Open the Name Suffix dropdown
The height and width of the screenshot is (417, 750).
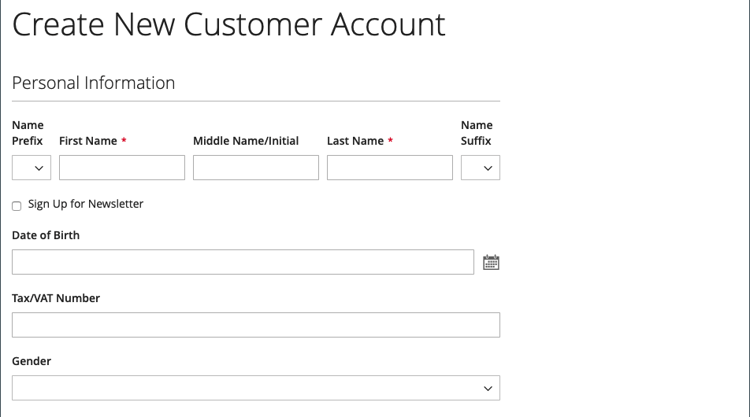click(480, 168)
